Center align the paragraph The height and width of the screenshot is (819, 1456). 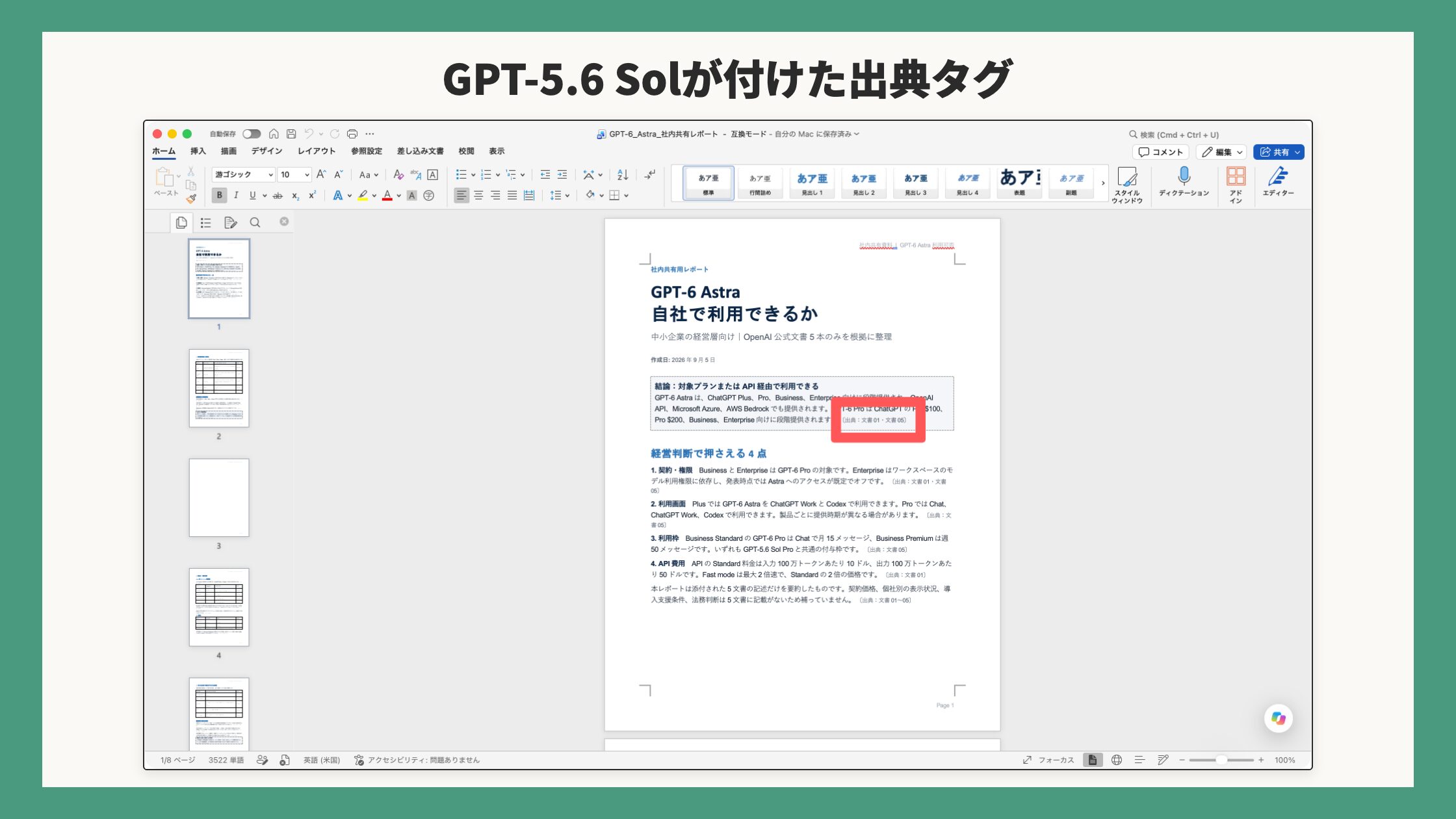[478, 195]
